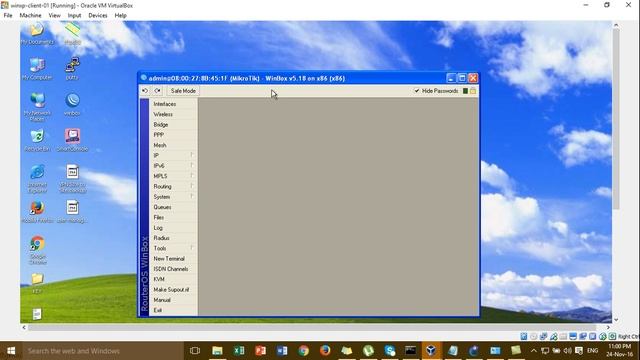The width and height of the screenshot is (640, 360).
Task: Click the uTorrent taskbar icon
Action: point(368,351)
